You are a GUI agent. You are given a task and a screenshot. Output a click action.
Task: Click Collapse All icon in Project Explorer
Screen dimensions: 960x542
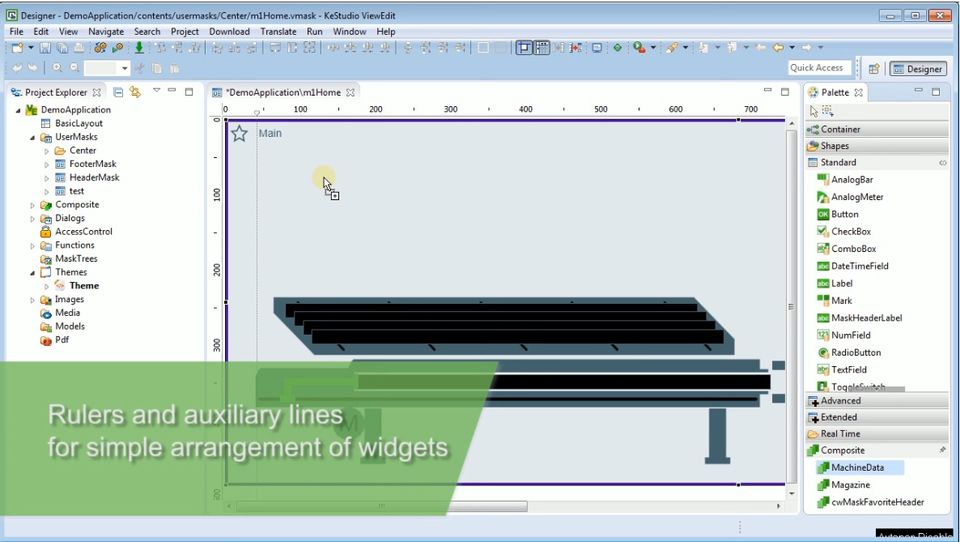[x=118, y=92]
